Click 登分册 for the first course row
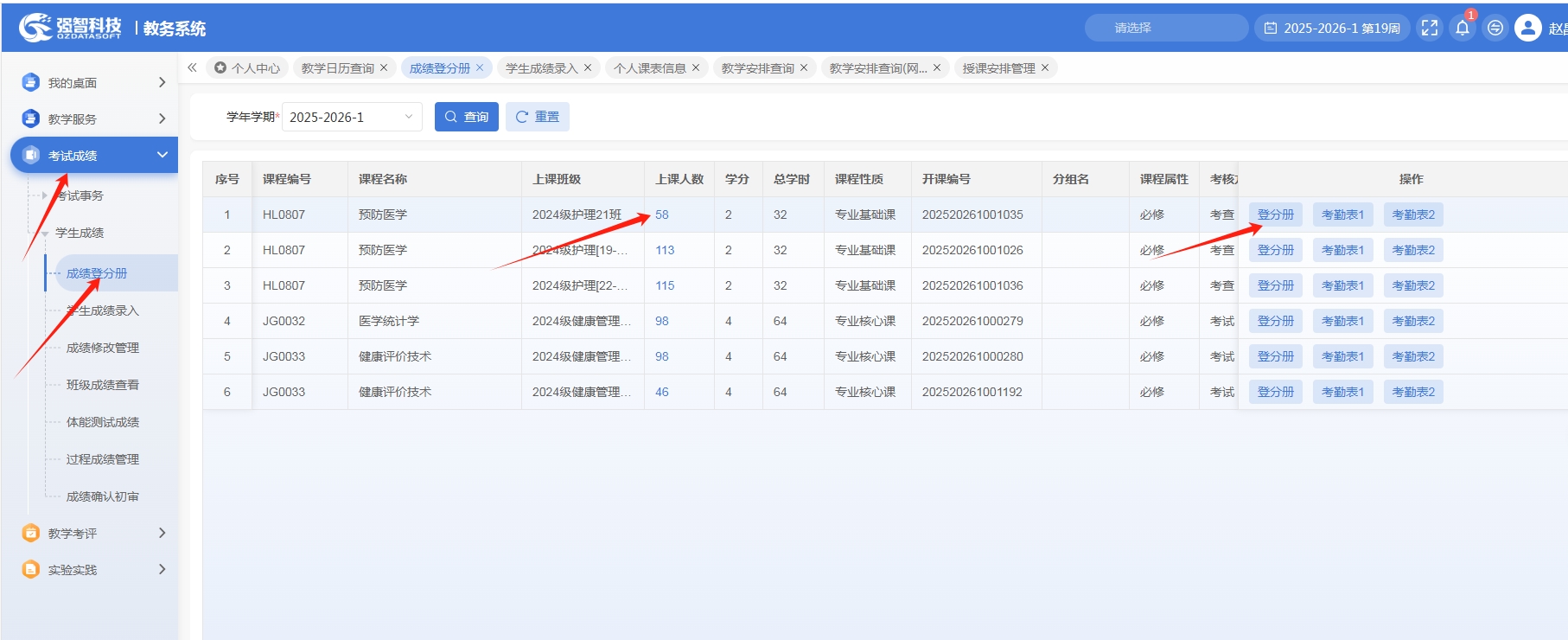This screenshot has width=1568, height=640. [1275, 214]
